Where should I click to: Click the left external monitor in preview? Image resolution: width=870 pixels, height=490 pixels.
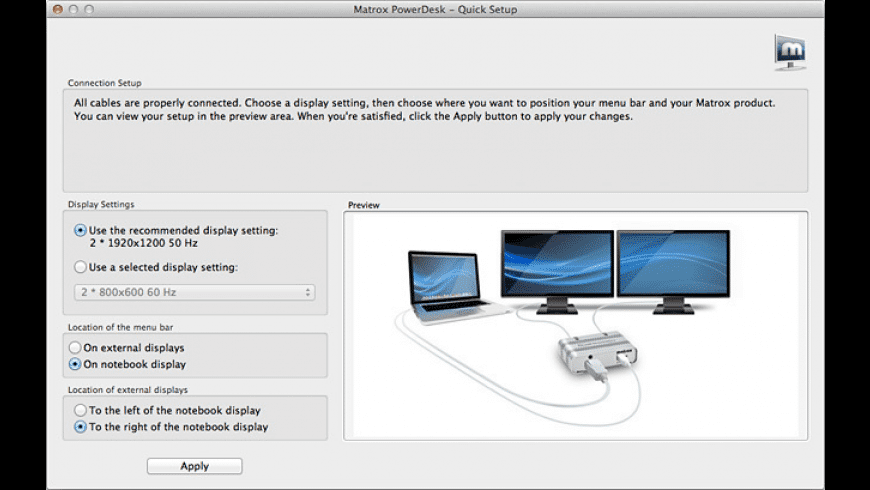[558, 272]
